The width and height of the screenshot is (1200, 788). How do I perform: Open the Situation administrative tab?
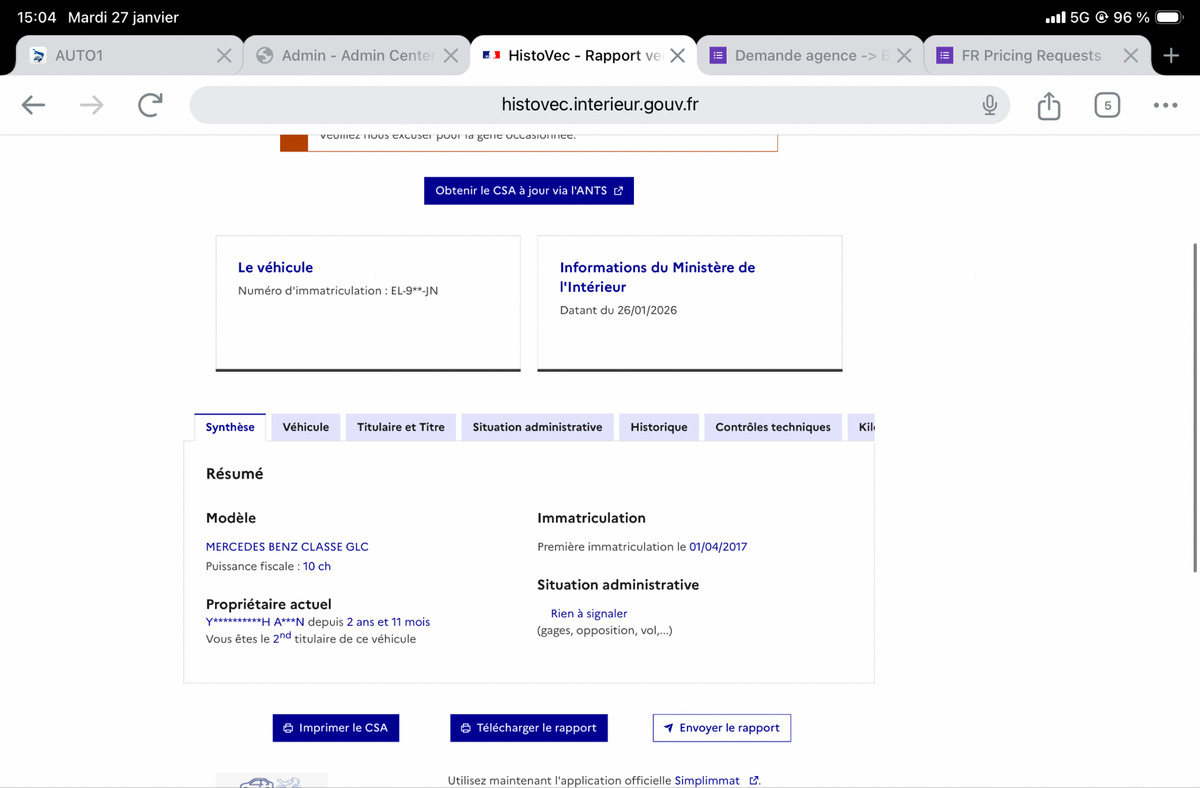coord(537,427)
